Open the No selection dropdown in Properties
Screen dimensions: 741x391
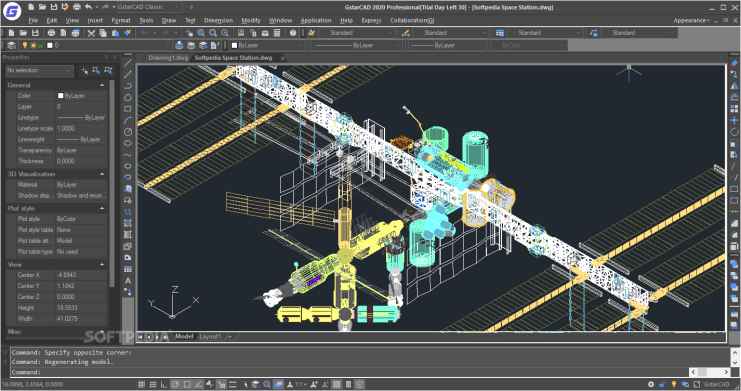40,70
